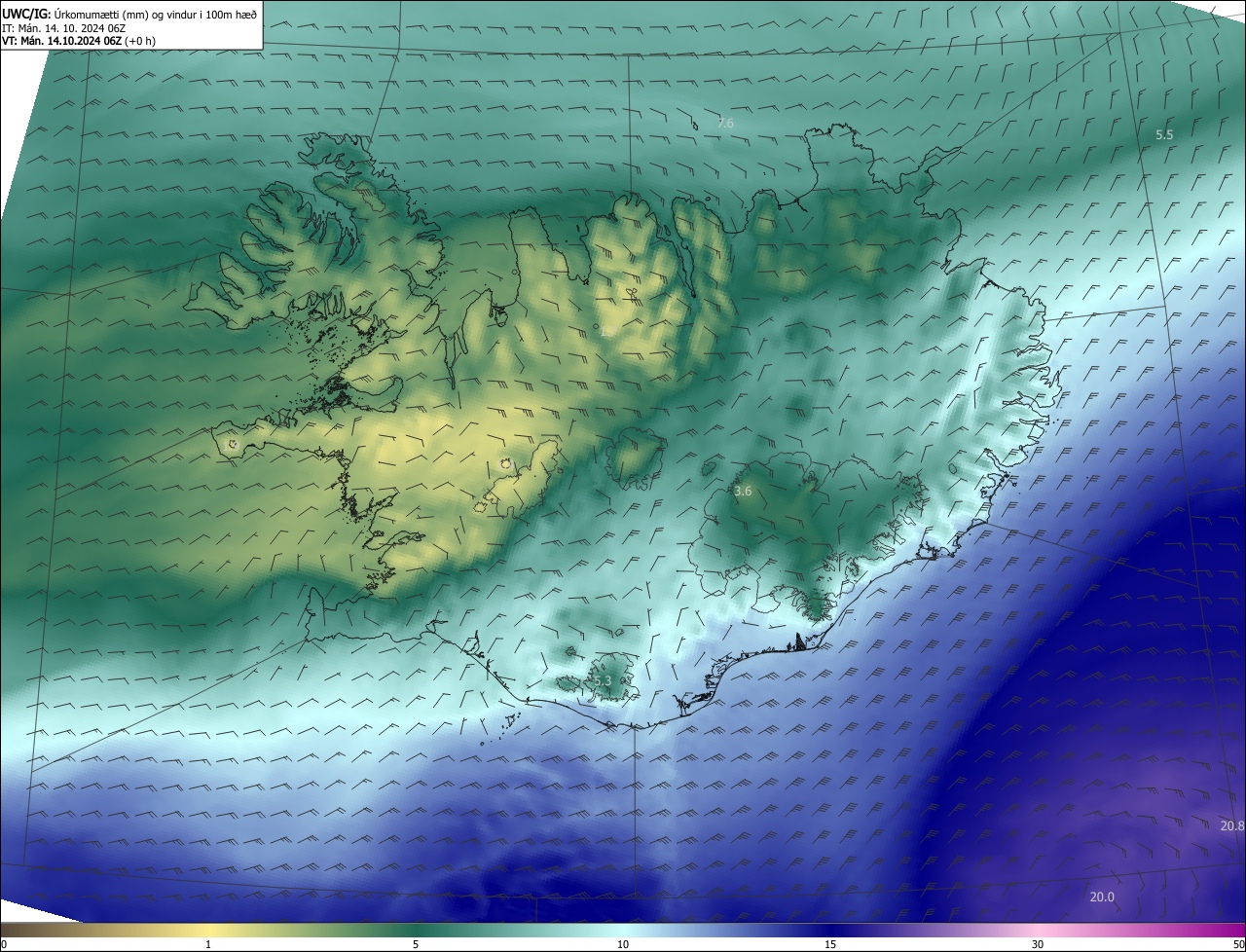Click the 5 tick on the colour scale
This screenshot has height=952, width=1246.
[416, 944]
